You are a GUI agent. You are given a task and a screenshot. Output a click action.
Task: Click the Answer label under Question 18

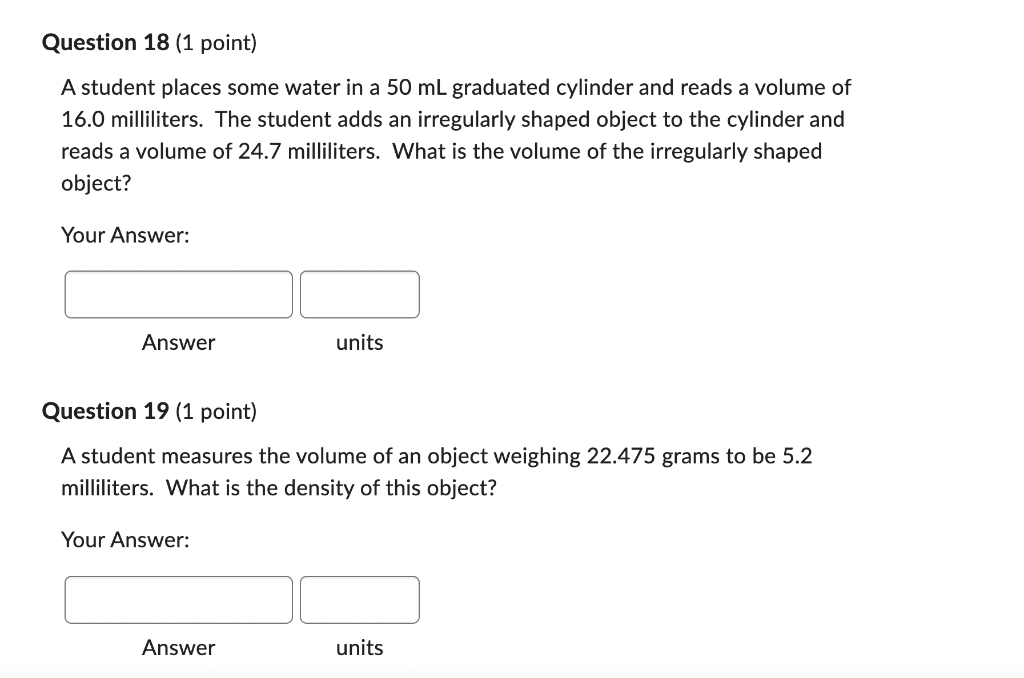pyautogui.click(x=179, y=342)
